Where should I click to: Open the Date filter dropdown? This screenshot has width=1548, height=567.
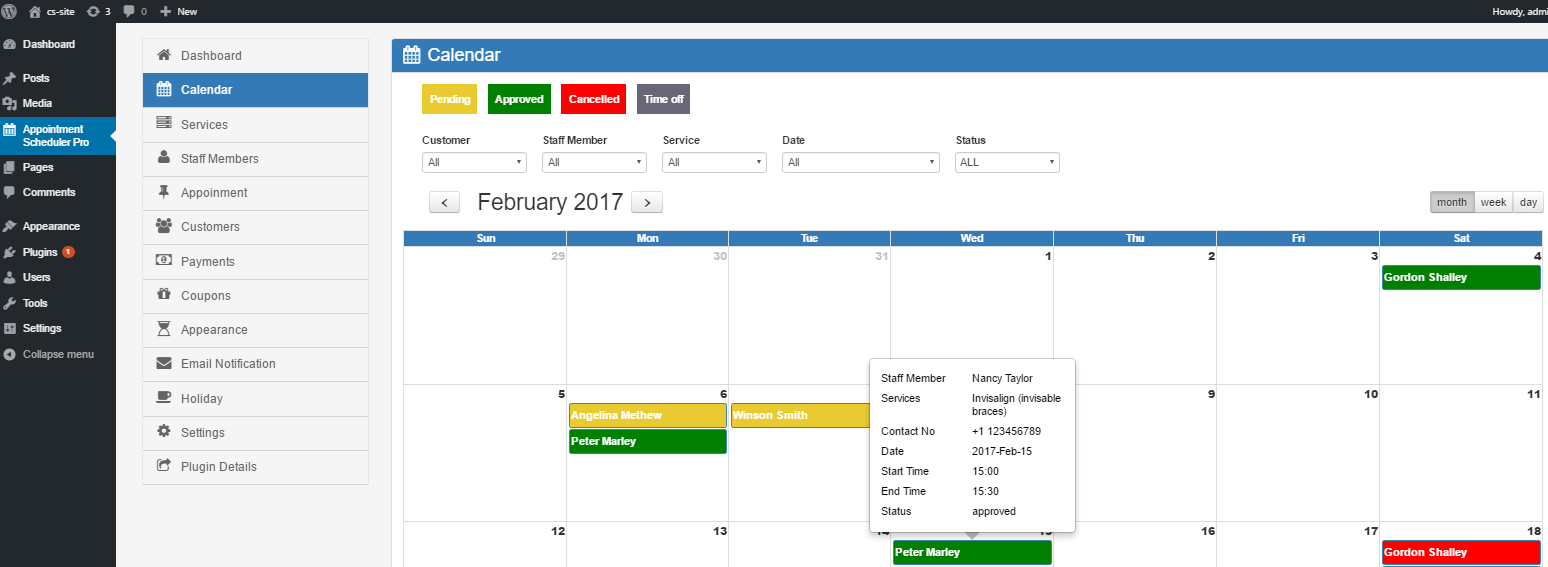861,162
